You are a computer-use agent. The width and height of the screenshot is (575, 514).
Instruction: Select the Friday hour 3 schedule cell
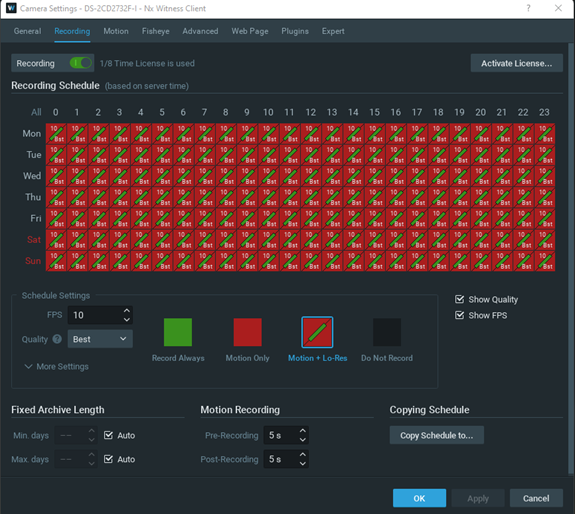point(120,219)
